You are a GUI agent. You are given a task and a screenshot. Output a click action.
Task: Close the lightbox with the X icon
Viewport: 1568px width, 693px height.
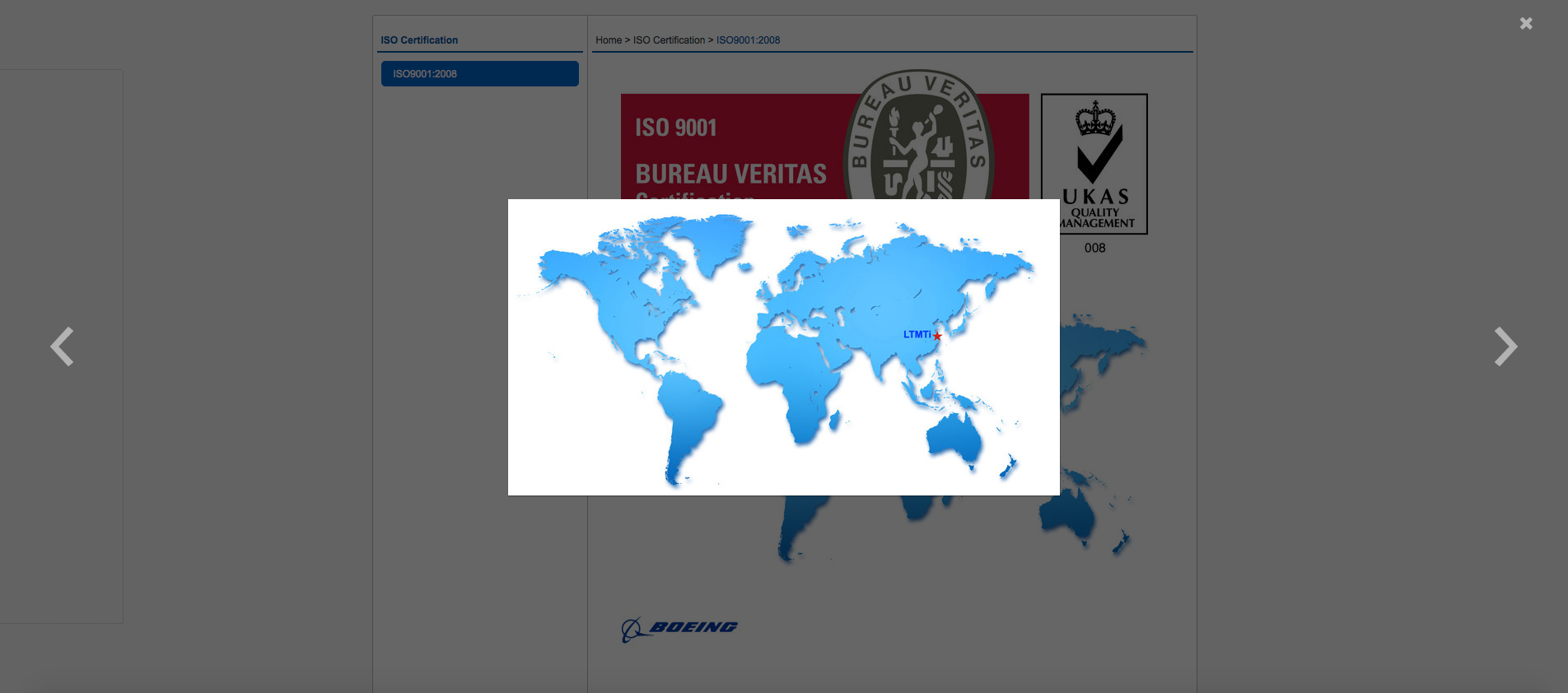(1526, 24)
